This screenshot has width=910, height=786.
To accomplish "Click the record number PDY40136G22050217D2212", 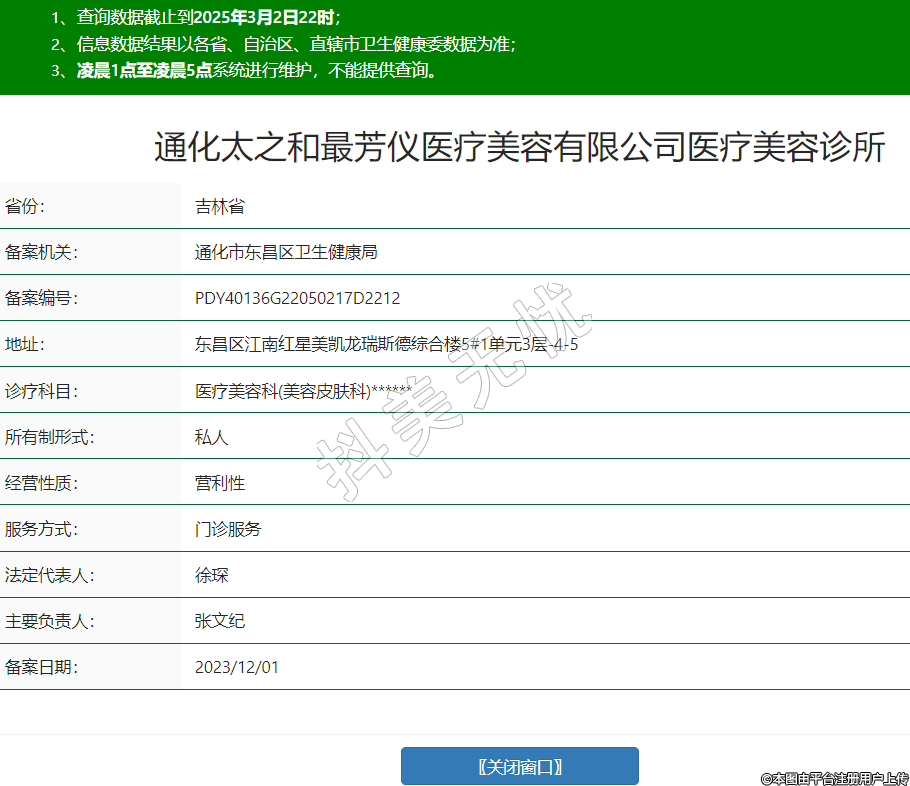I will pyautogui.click(x=297, y=299).
